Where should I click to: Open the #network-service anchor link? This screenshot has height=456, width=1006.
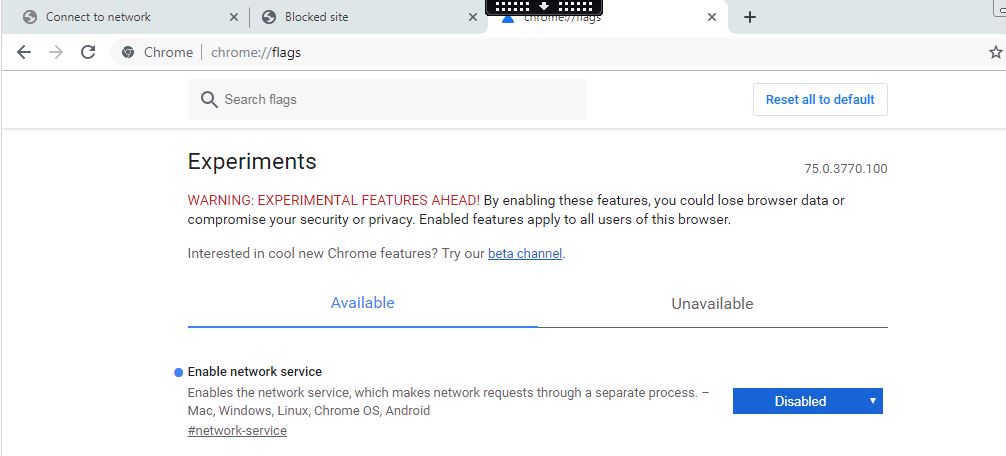(x=237, y=430)
